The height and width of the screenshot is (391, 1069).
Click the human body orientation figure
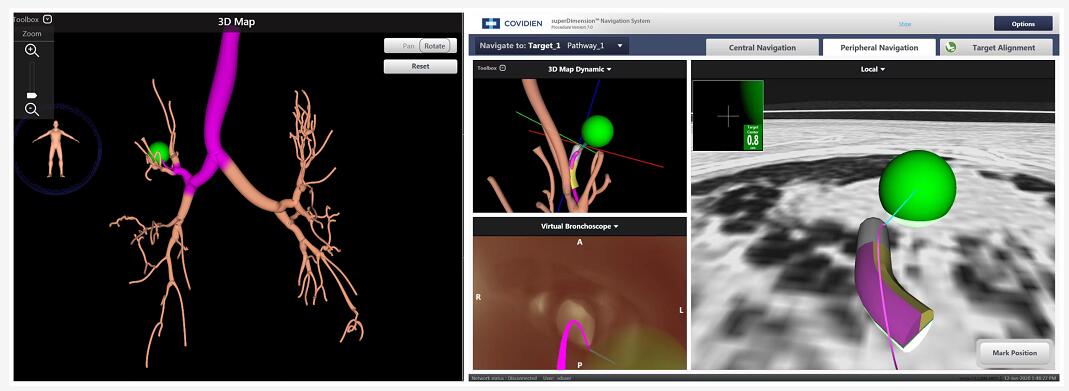click(x=55, y=148)
